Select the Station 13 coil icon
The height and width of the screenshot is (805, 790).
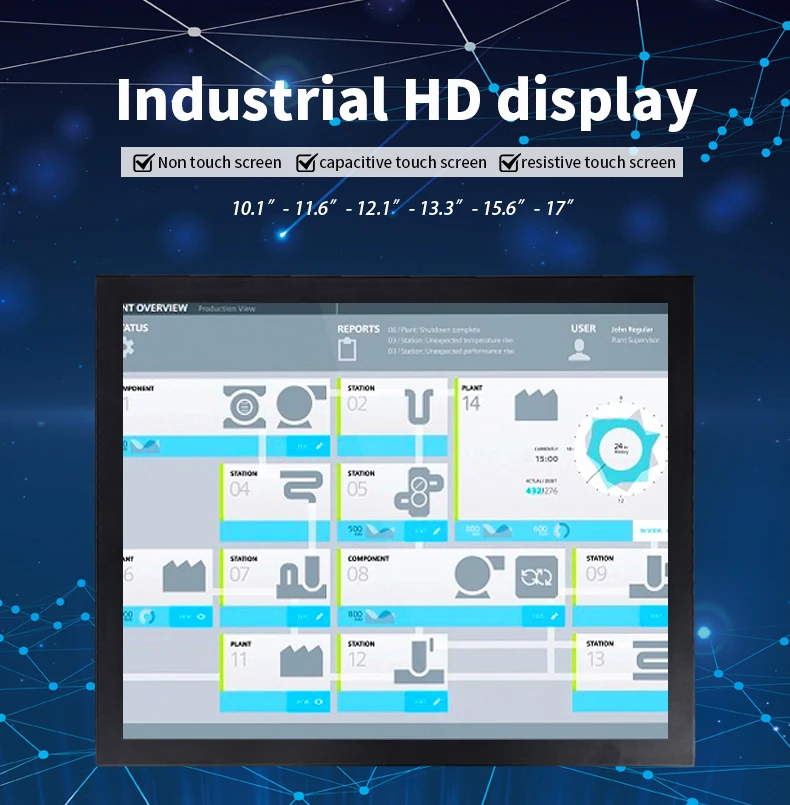coord(650,660)
